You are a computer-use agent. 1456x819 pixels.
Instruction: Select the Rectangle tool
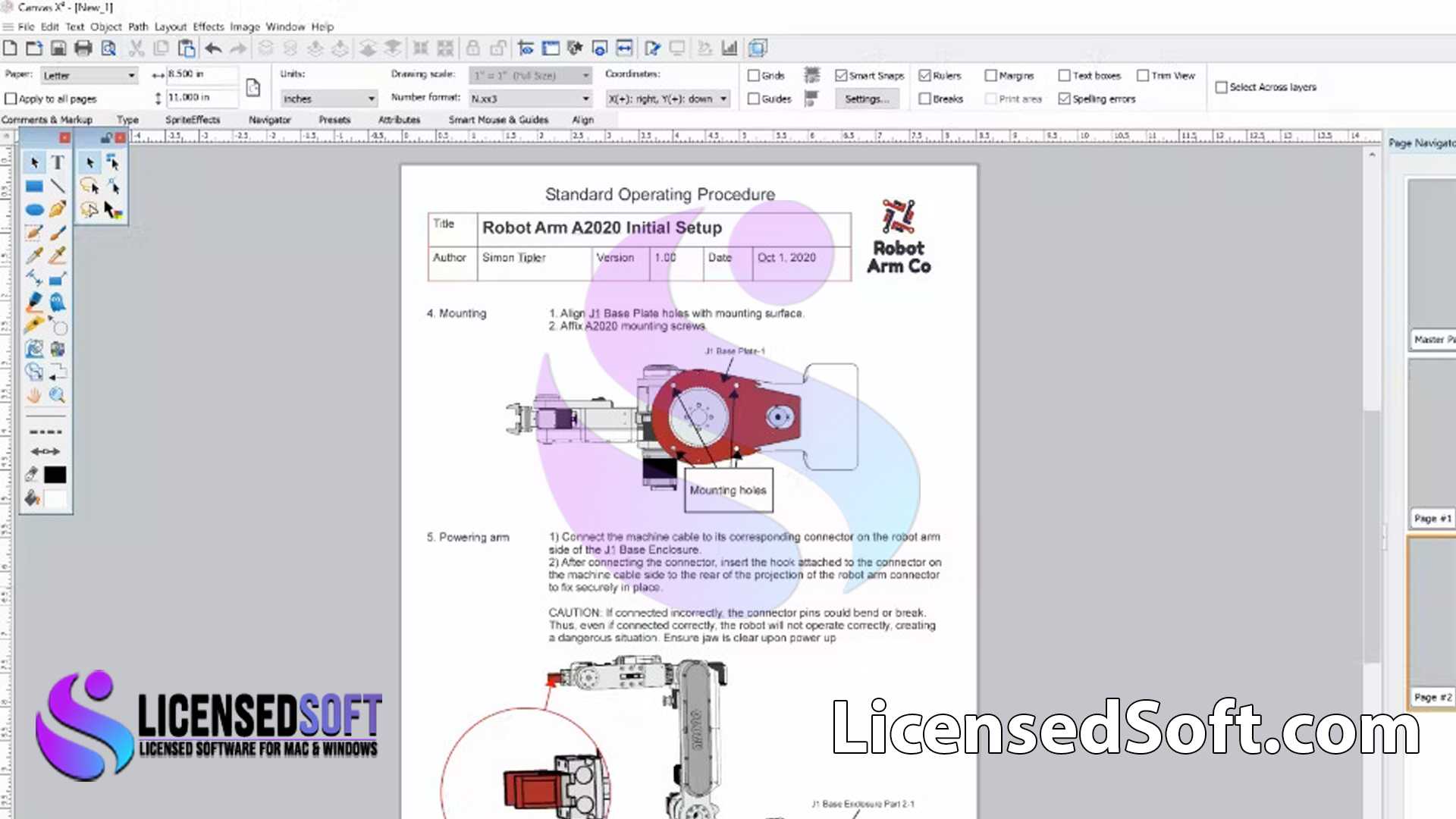[34, 186]
